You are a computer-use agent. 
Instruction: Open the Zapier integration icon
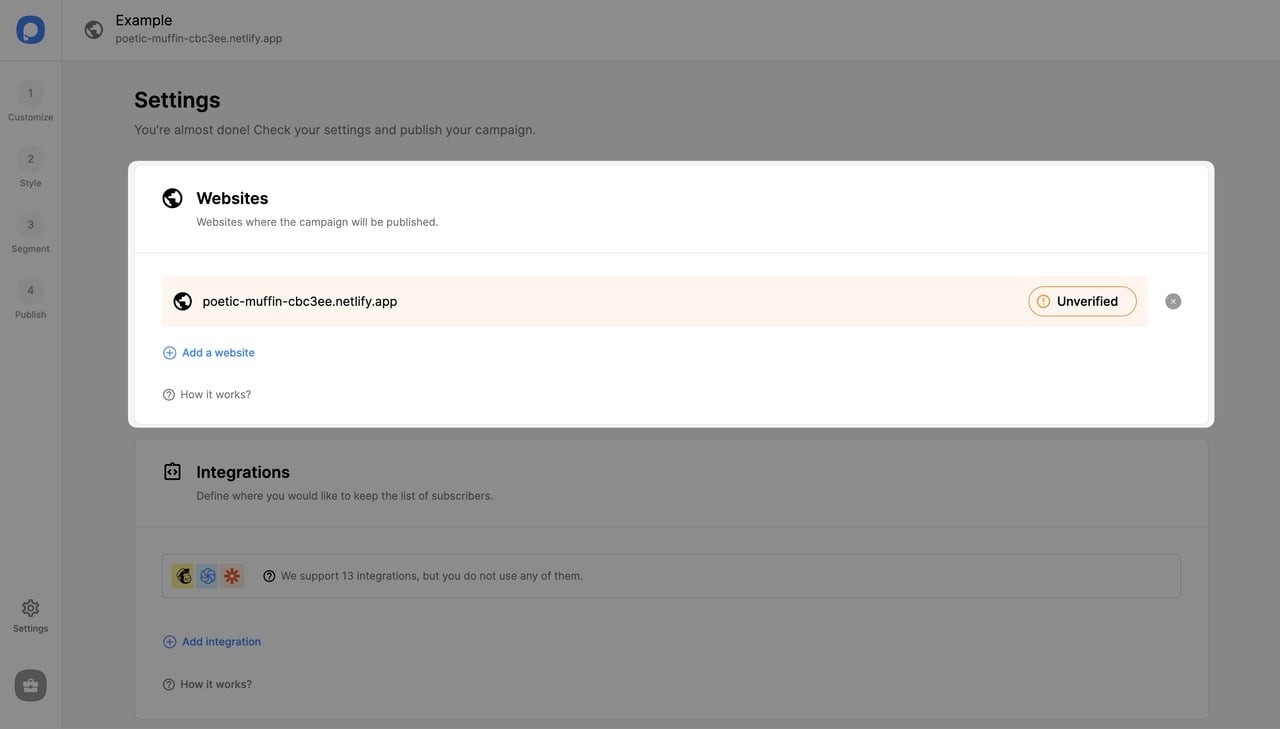(x=231, y=575)
